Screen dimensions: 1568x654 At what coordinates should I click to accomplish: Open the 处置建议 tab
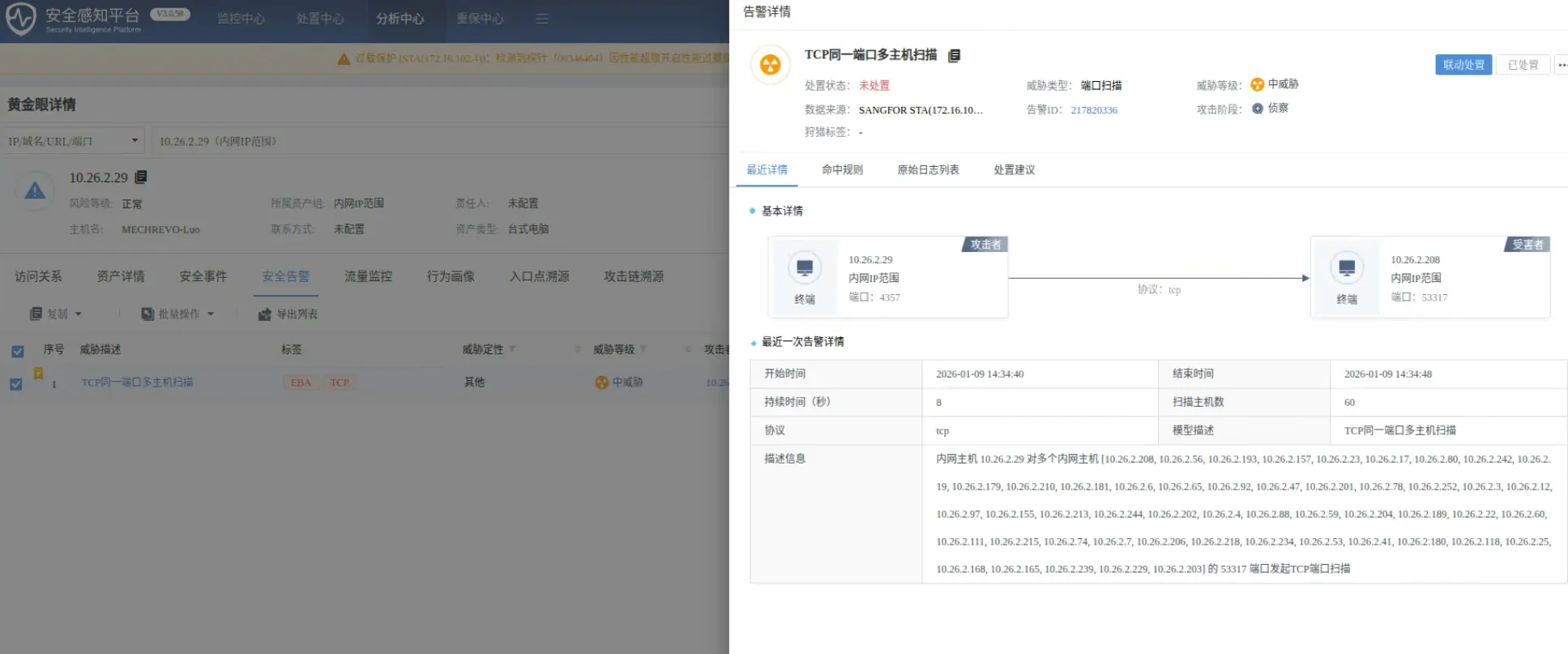pyautogui.click(x=1014, y=170)
